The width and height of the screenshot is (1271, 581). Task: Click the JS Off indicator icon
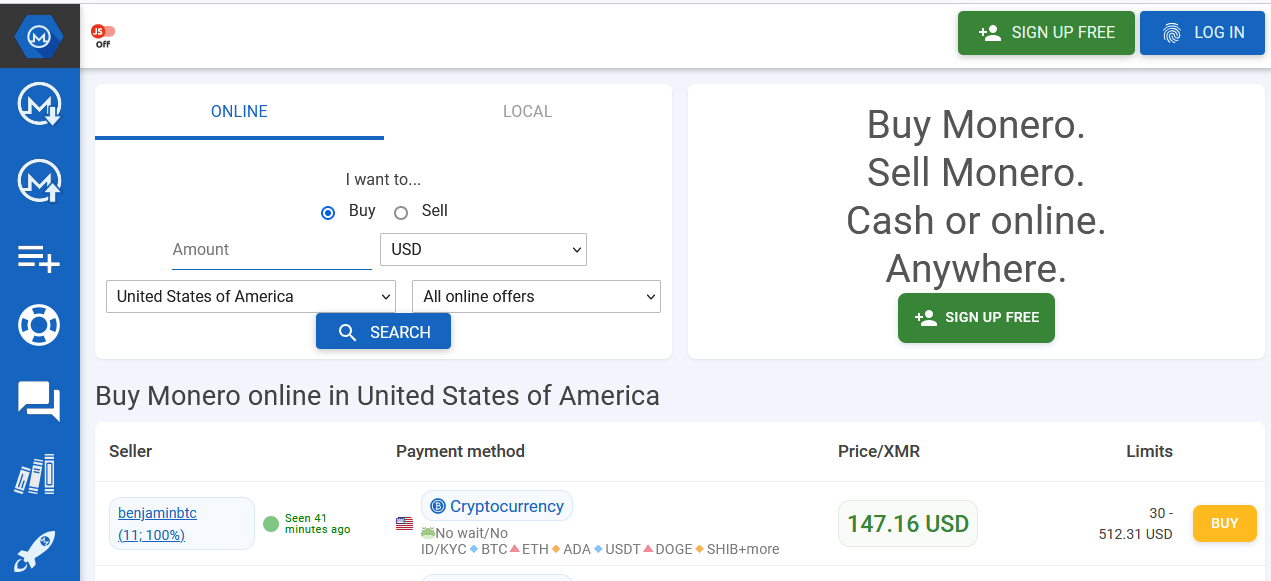[101, 33]
